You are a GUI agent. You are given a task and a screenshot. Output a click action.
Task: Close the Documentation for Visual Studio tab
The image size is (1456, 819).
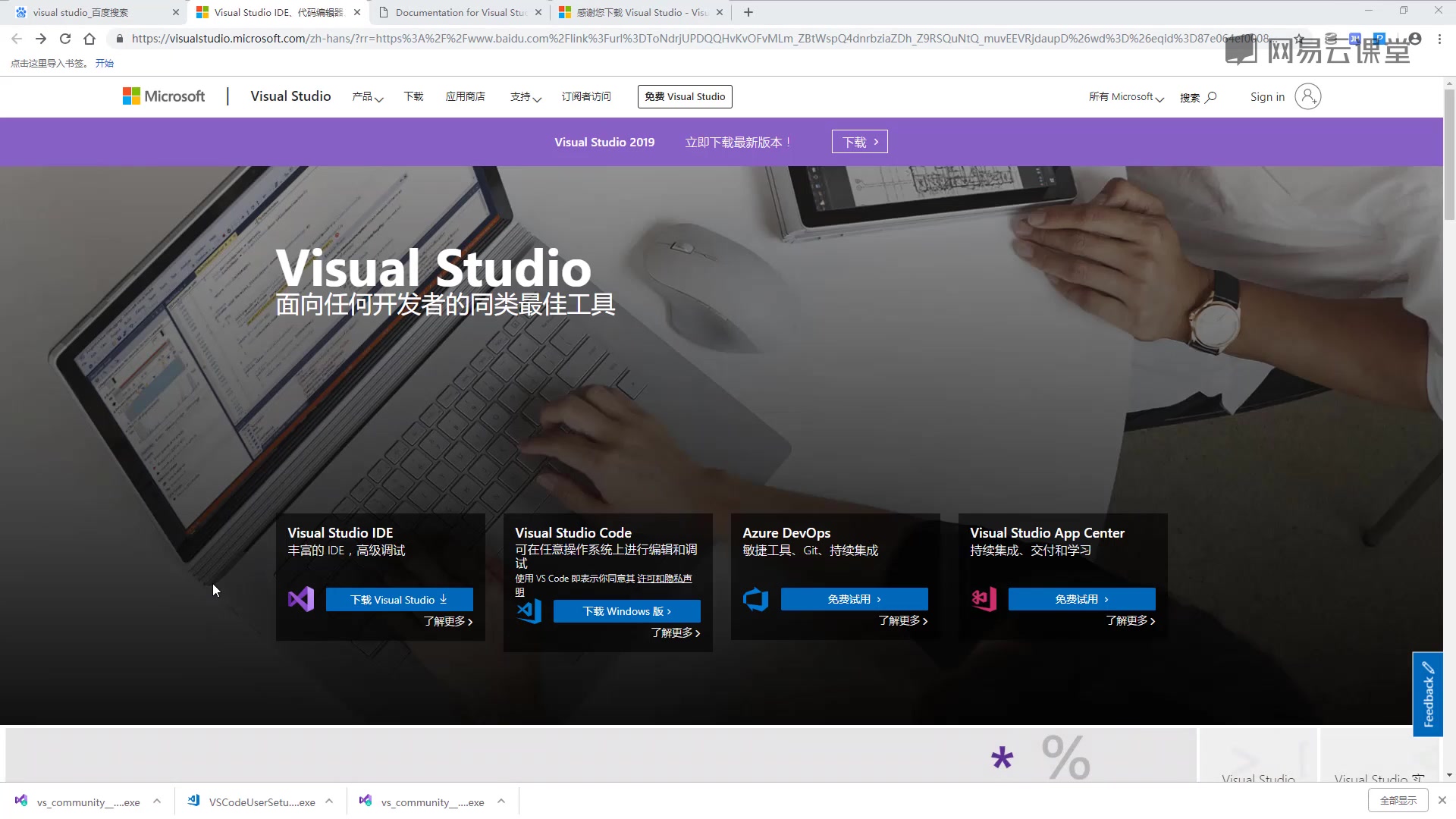click(x=538, y=12)
